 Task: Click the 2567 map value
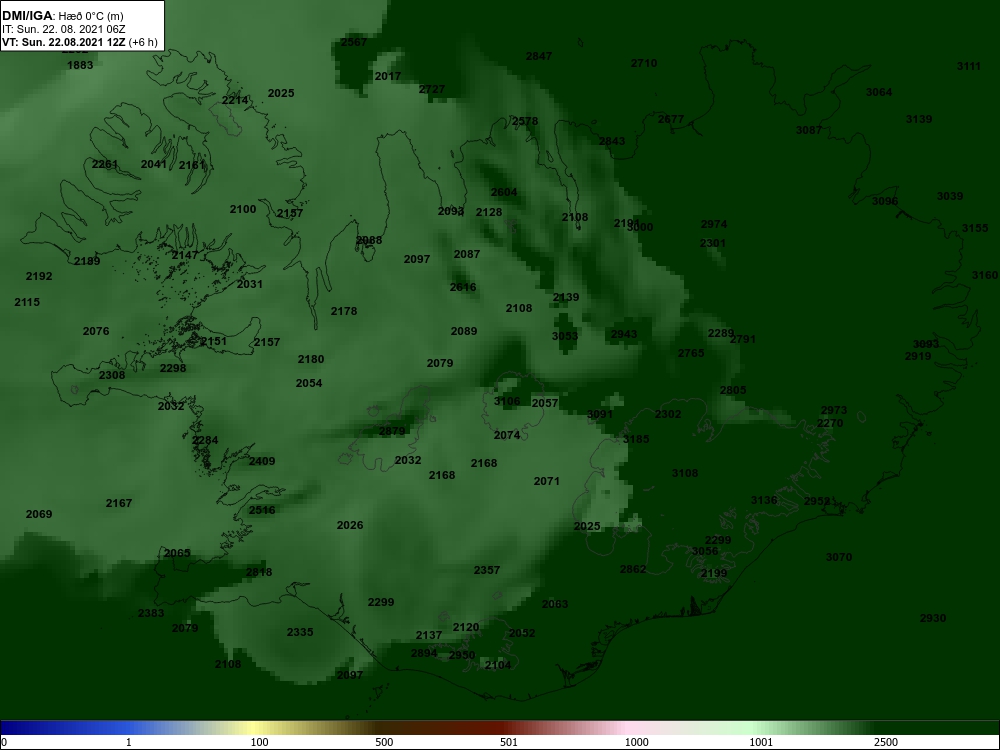click(x=354, y=42)
